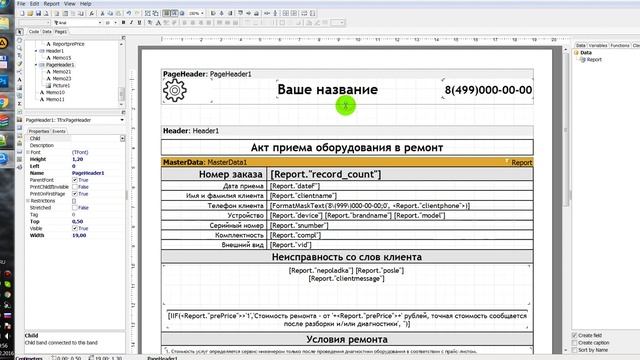Viewport: 640px width, 360px height.
Task: Switch to the Data tab beside Code
Action: [x=47, y=31]
